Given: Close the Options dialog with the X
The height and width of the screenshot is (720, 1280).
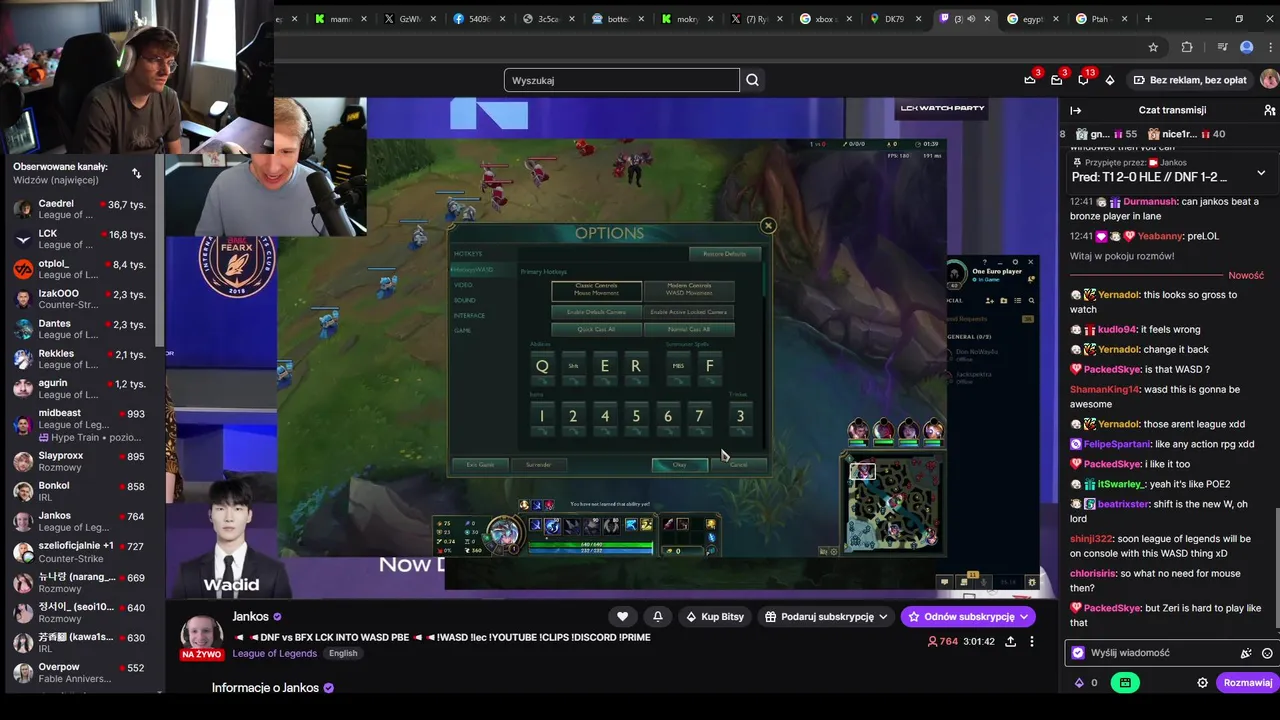Looking at the screenshot, I should click(768, 226).
